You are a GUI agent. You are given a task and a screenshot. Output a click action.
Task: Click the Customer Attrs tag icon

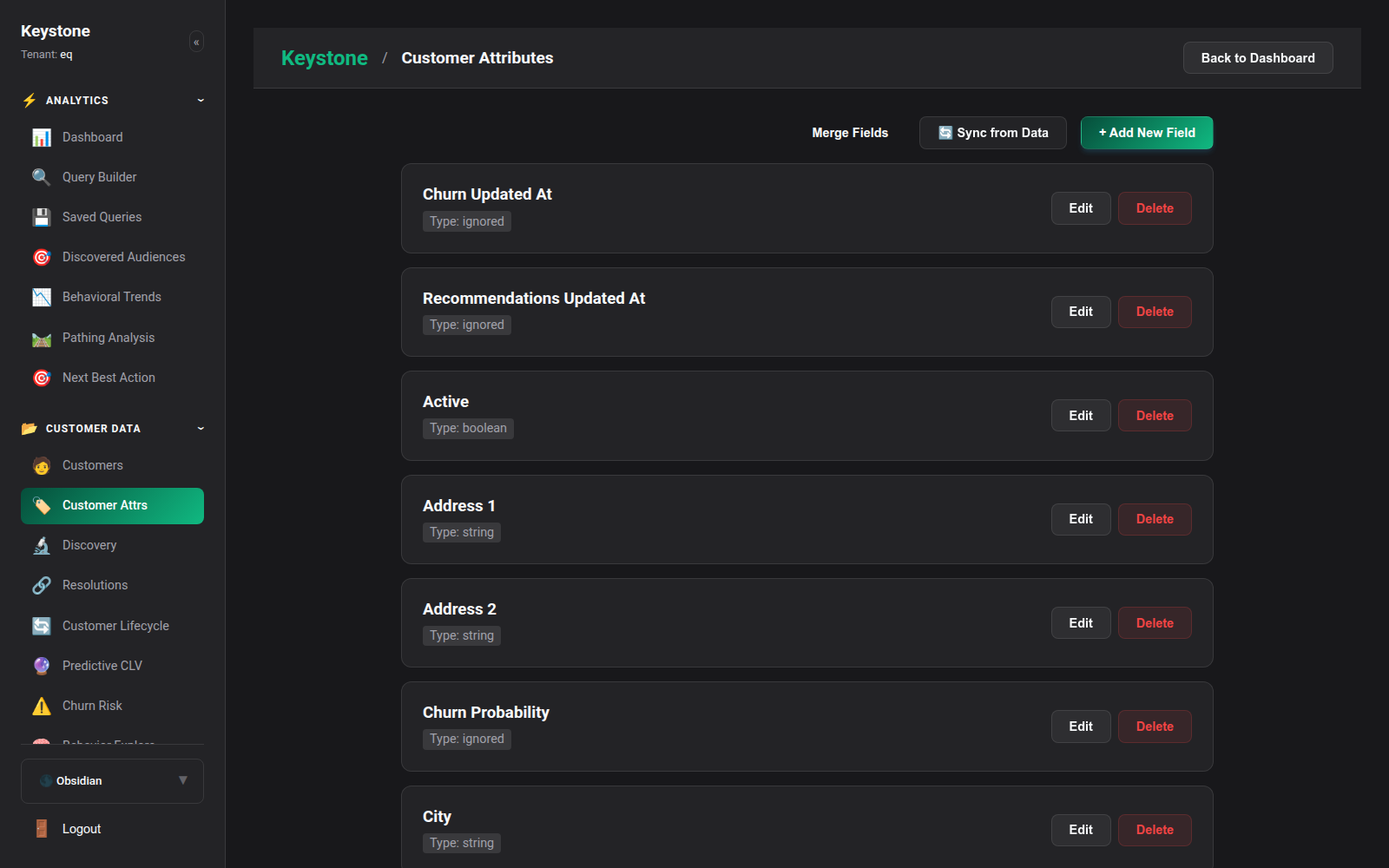[x=42, y=505]
